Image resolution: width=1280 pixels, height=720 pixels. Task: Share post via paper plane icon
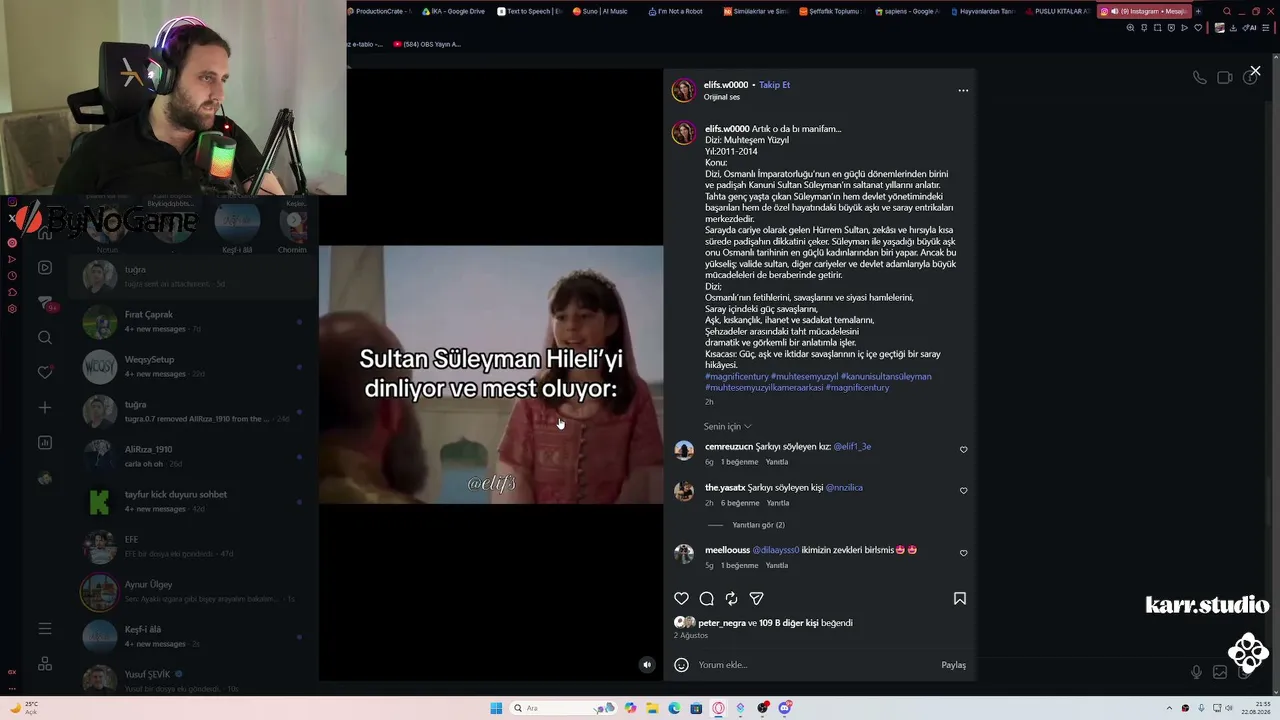coord(756,598)
